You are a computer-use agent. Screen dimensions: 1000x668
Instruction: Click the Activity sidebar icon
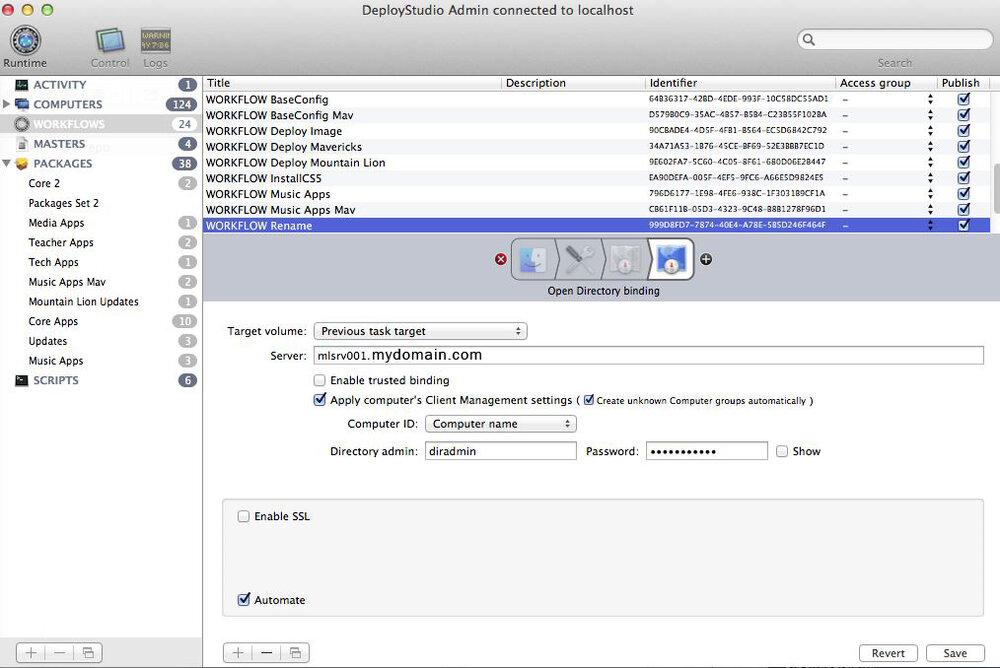pyautogui.click(x=22, y=85)
